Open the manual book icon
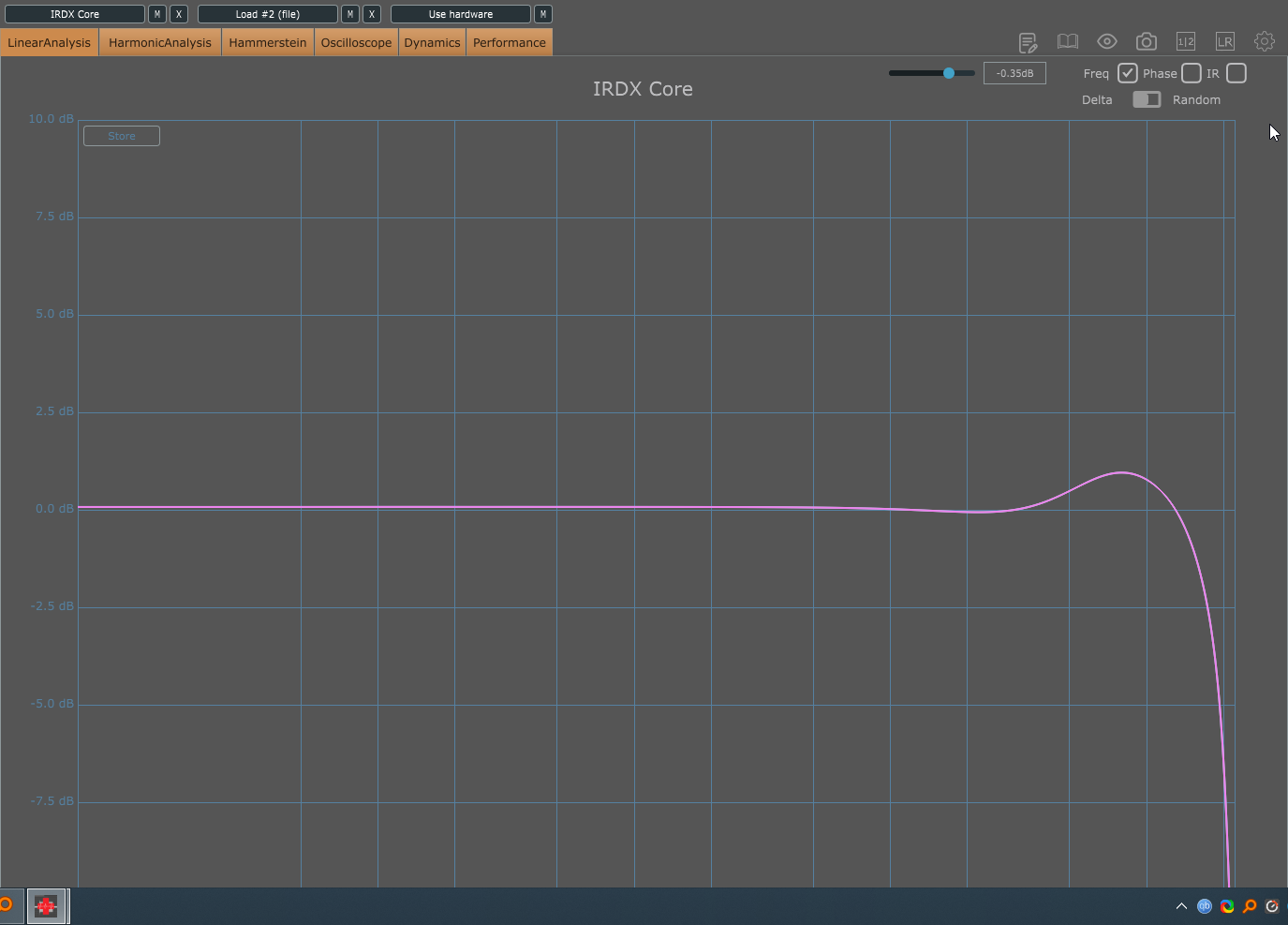The image size is (1288, 925). pyautogui.click(x=1068, y=41)
